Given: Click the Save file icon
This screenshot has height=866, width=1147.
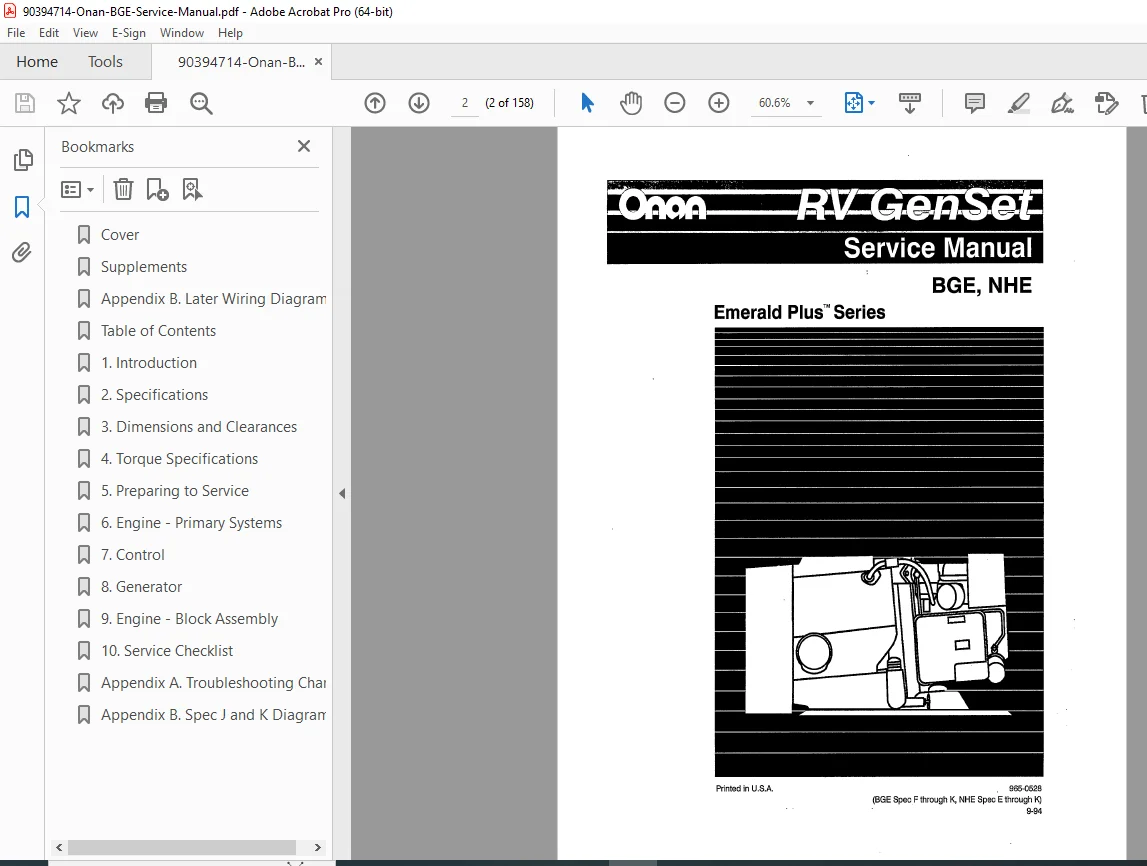Looking at the screenshot, I should point(25,103).
